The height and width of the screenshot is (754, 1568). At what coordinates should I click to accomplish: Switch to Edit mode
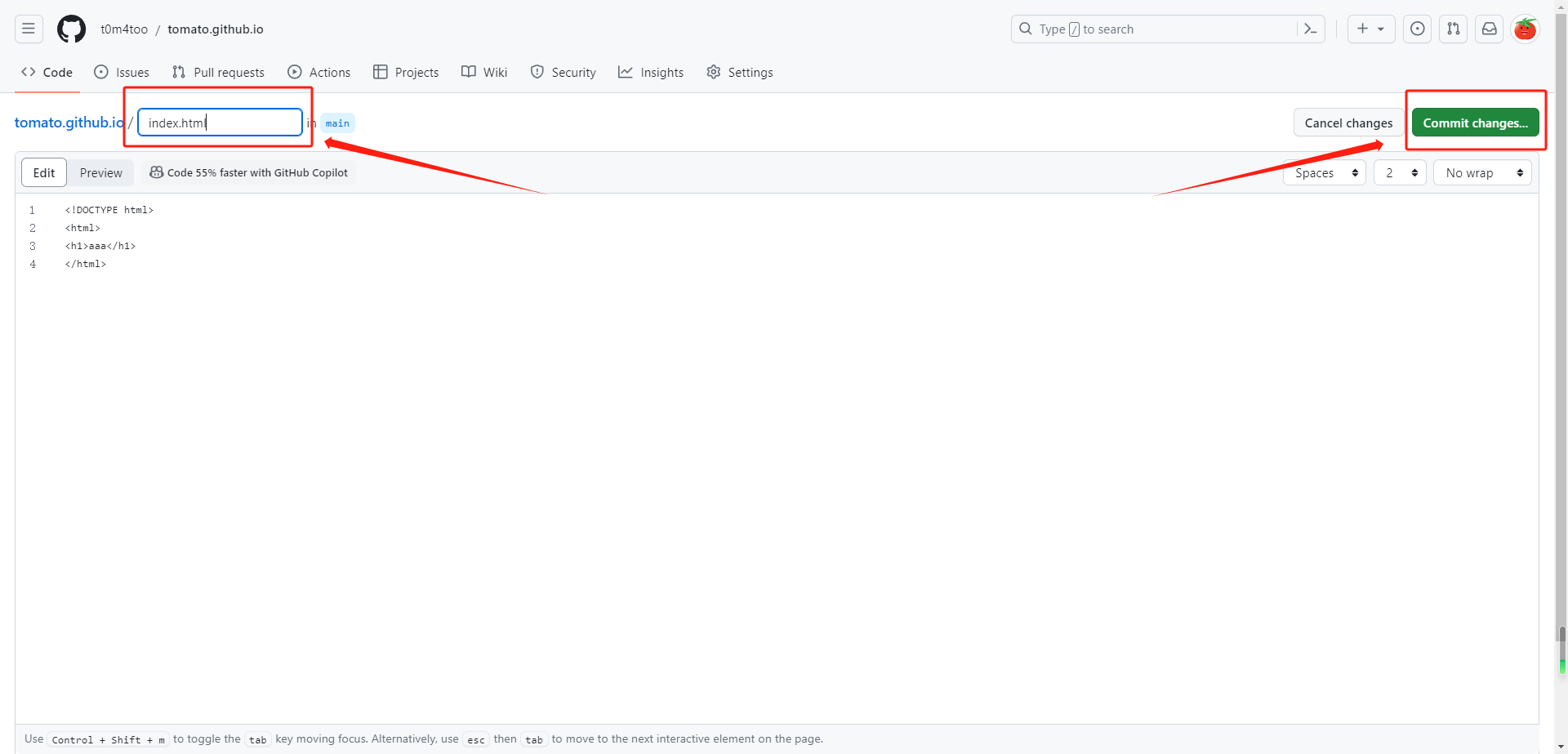[x=44, y=172]
